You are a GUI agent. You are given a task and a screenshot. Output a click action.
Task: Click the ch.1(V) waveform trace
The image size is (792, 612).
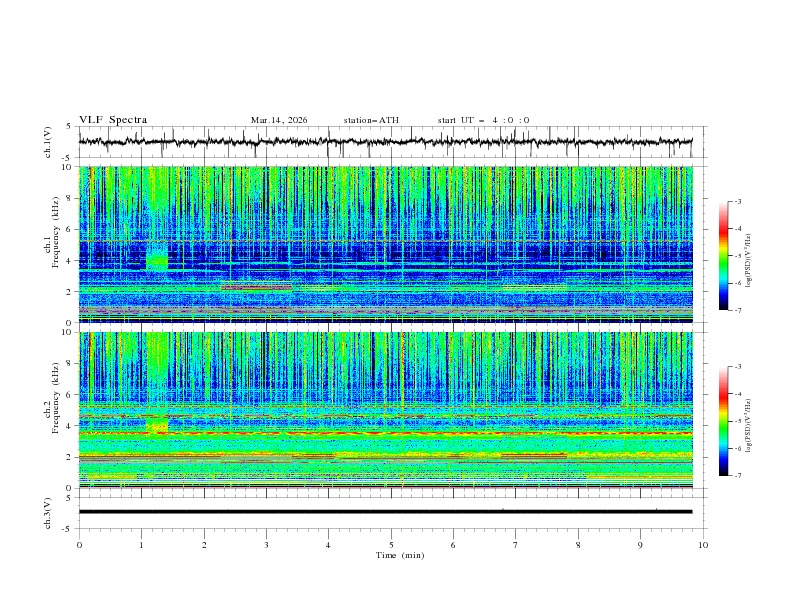pos(385,142)
